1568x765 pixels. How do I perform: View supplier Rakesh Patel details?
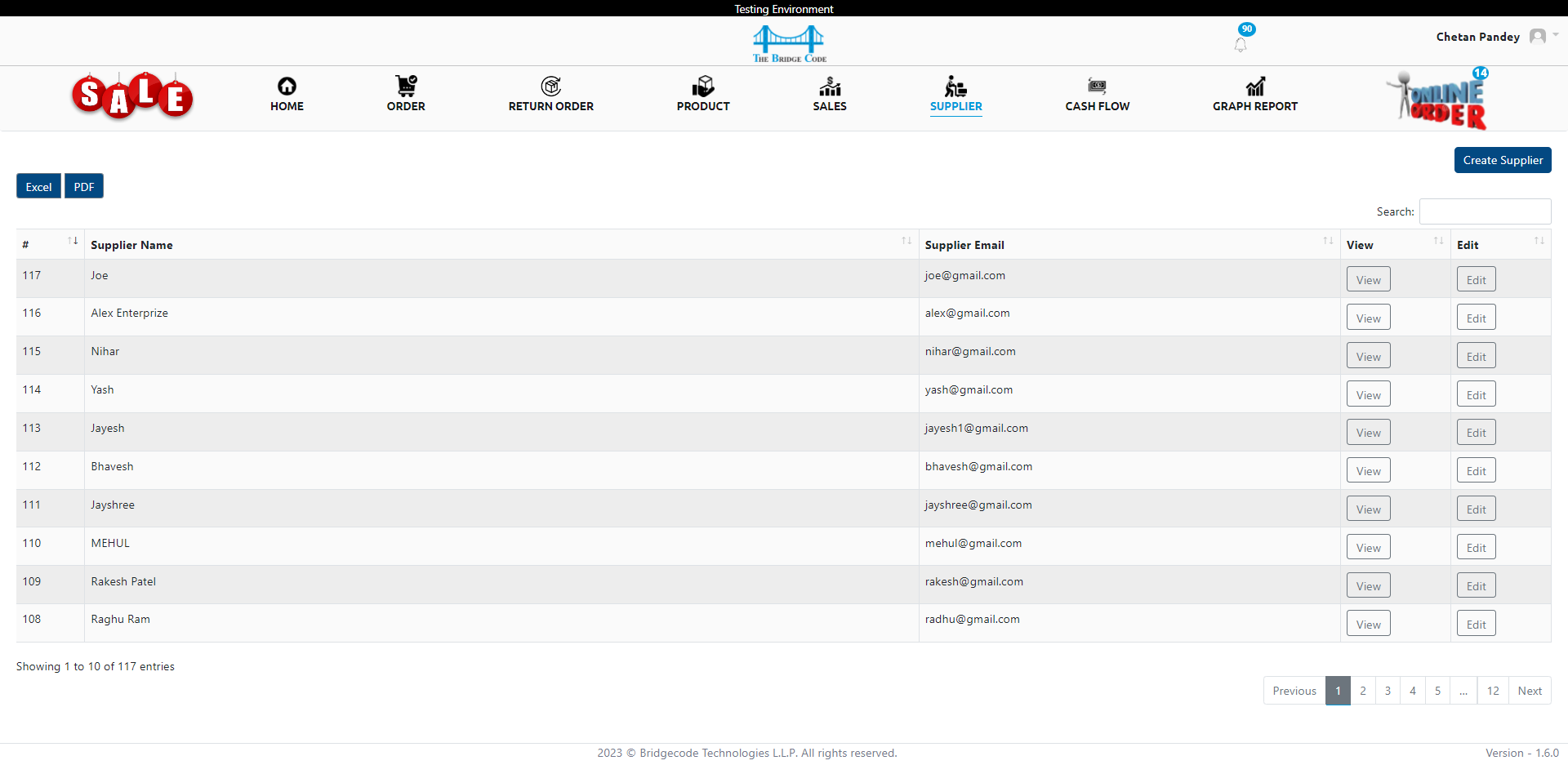pyautogui.click(x=1369, y=585)
